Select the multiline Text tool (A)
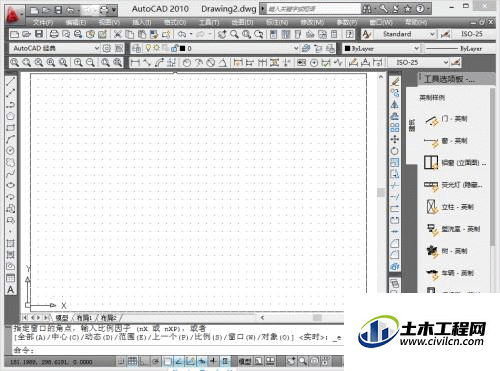 11,290
